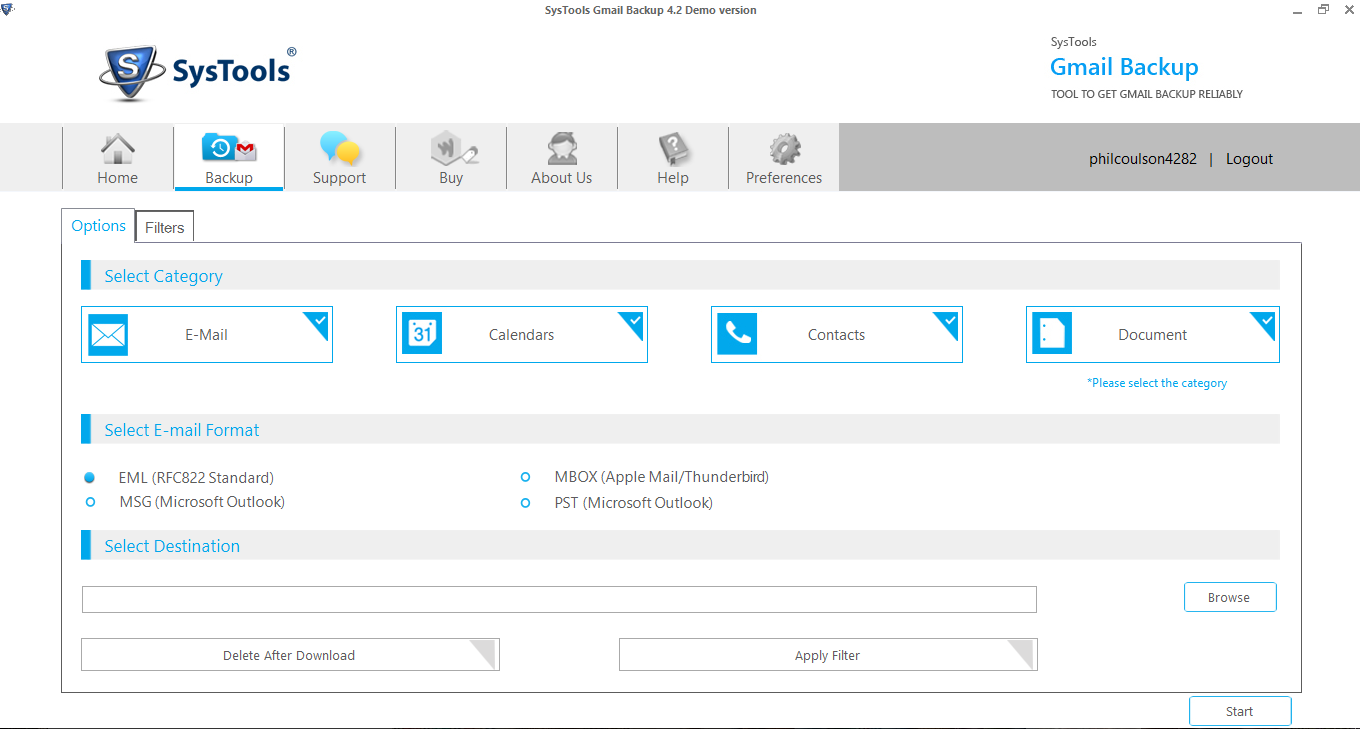Click the Contacts phone icon
The width and height of the screenshot is (1360, 729).
click(x=737, y=334)
